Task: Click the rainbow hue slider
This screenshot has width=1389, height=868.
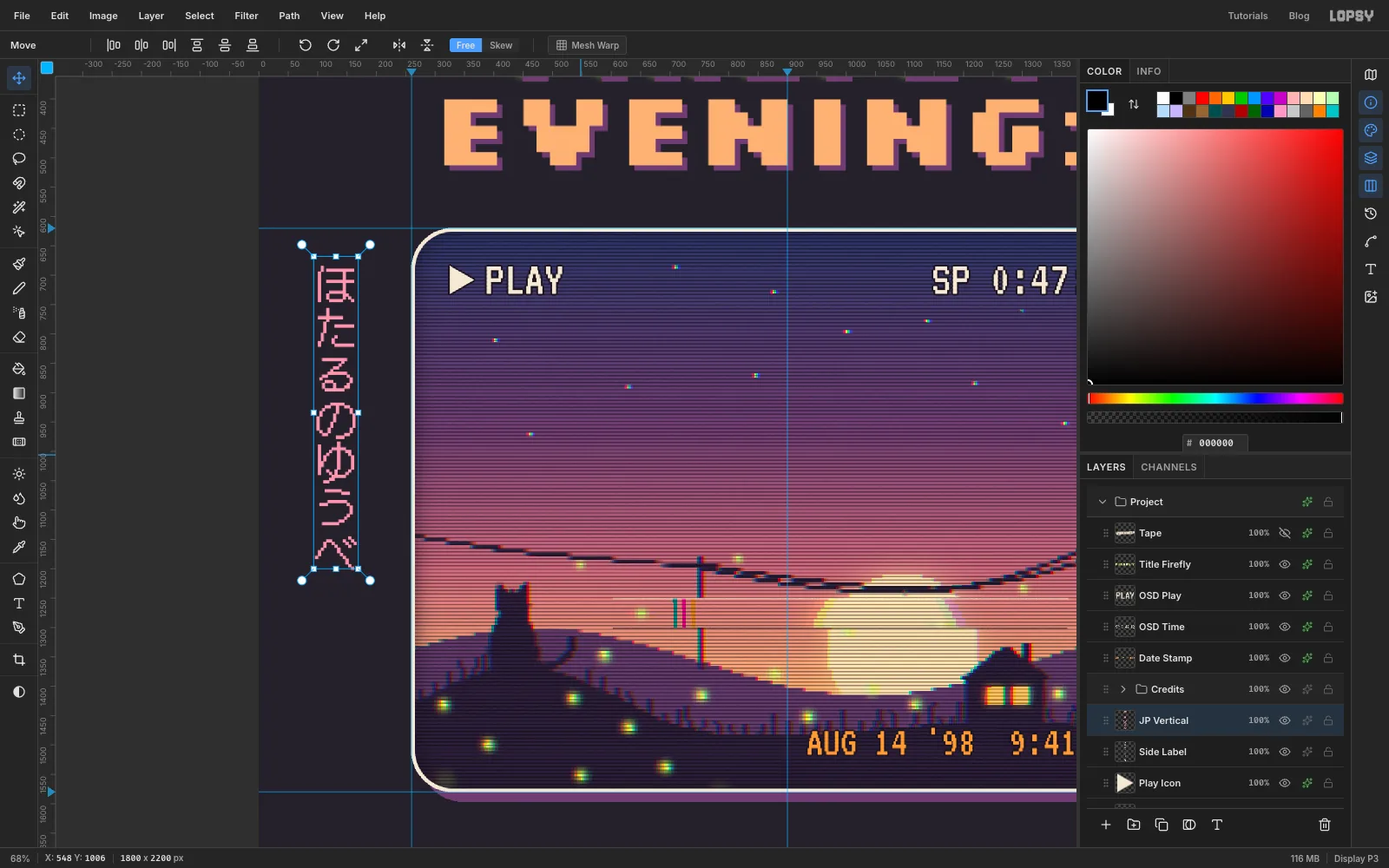Action: coord(1215,398)
